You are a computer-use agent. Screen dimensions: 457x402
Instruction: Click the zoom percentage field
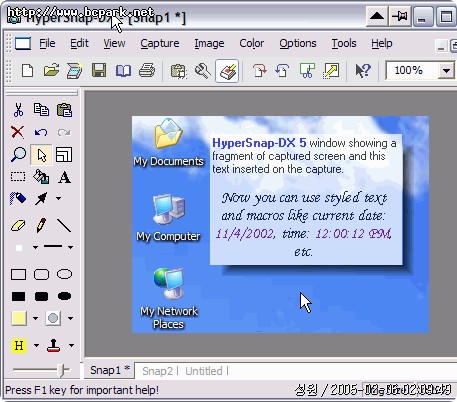coord(412,71)
